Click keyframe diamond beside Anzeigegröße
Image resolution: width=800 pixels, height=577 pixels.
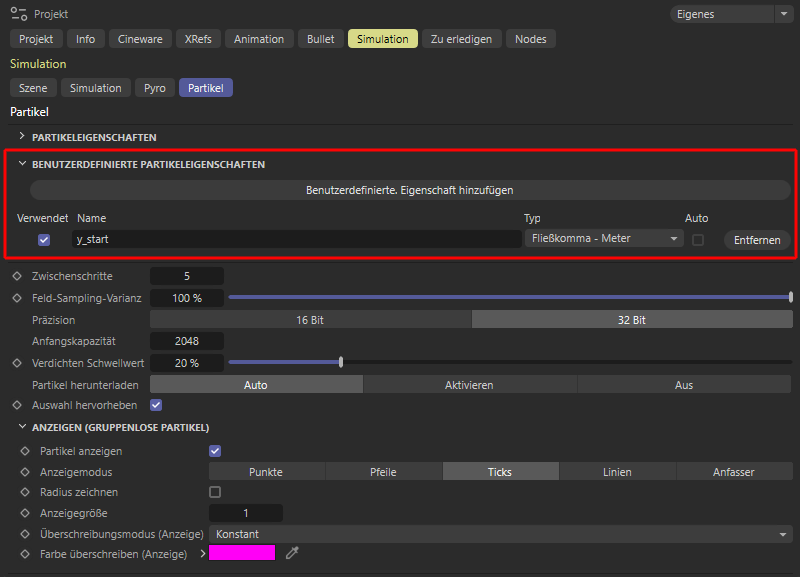[x=26, y=513]
